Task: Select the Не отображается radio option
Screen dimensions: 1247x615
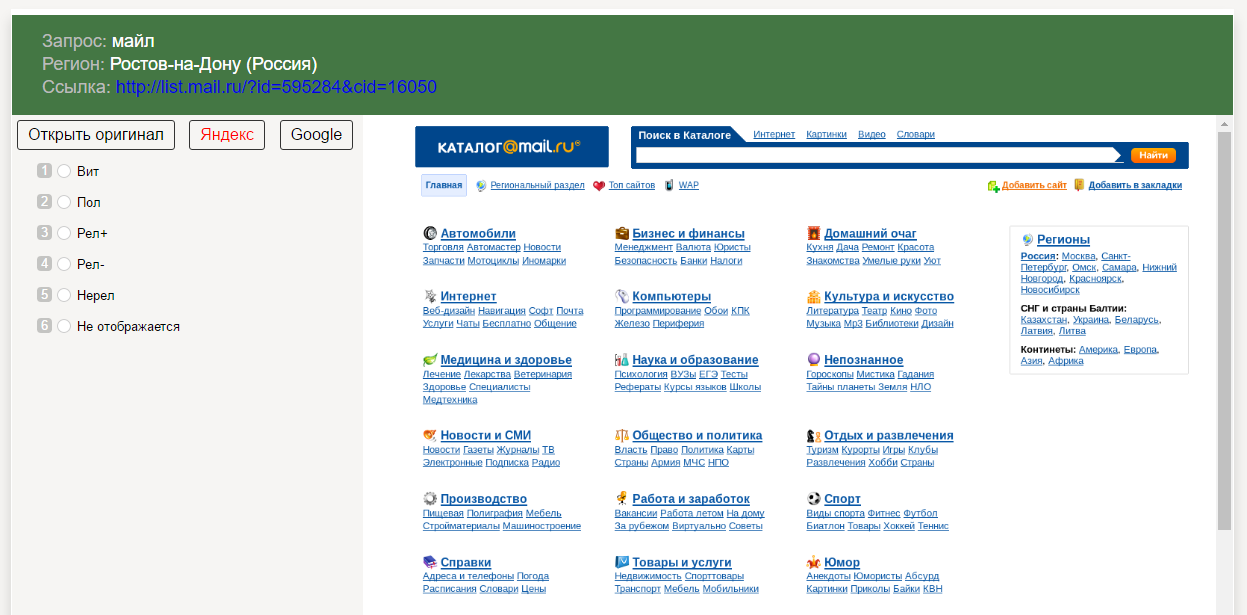Action: pos(64,326)
